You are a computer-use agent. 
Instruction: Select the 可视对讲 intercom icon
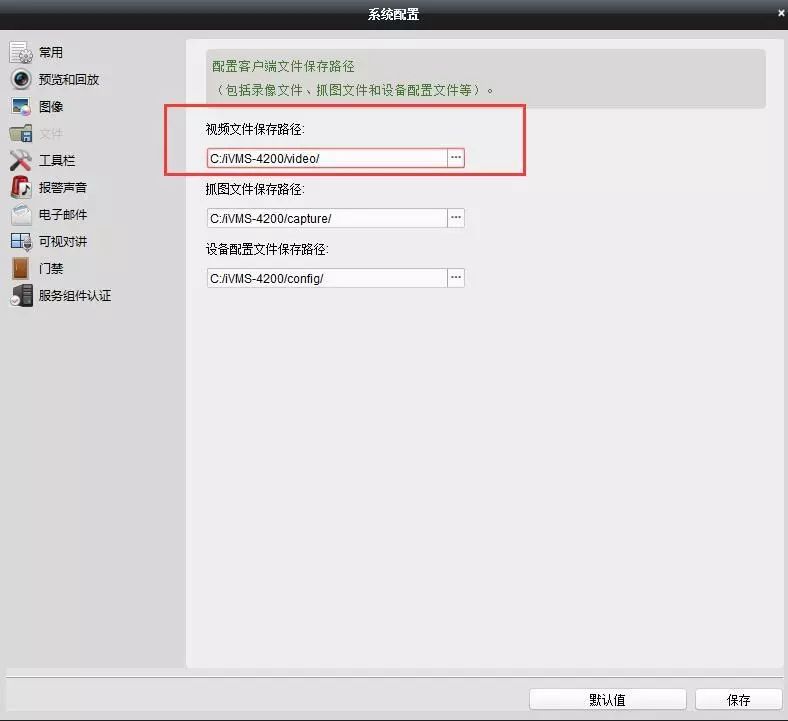(21, 241)
